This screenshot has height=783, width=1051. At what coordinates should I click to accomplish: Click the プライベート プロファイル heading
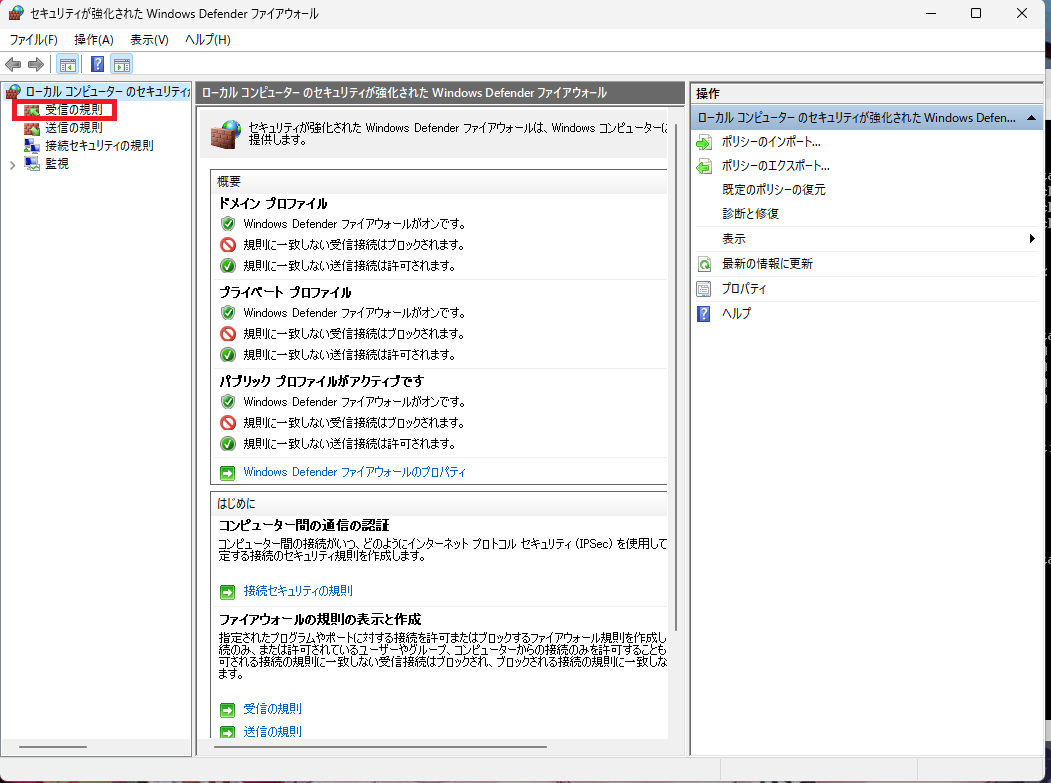pyautogui.click(x=285, y=293)
